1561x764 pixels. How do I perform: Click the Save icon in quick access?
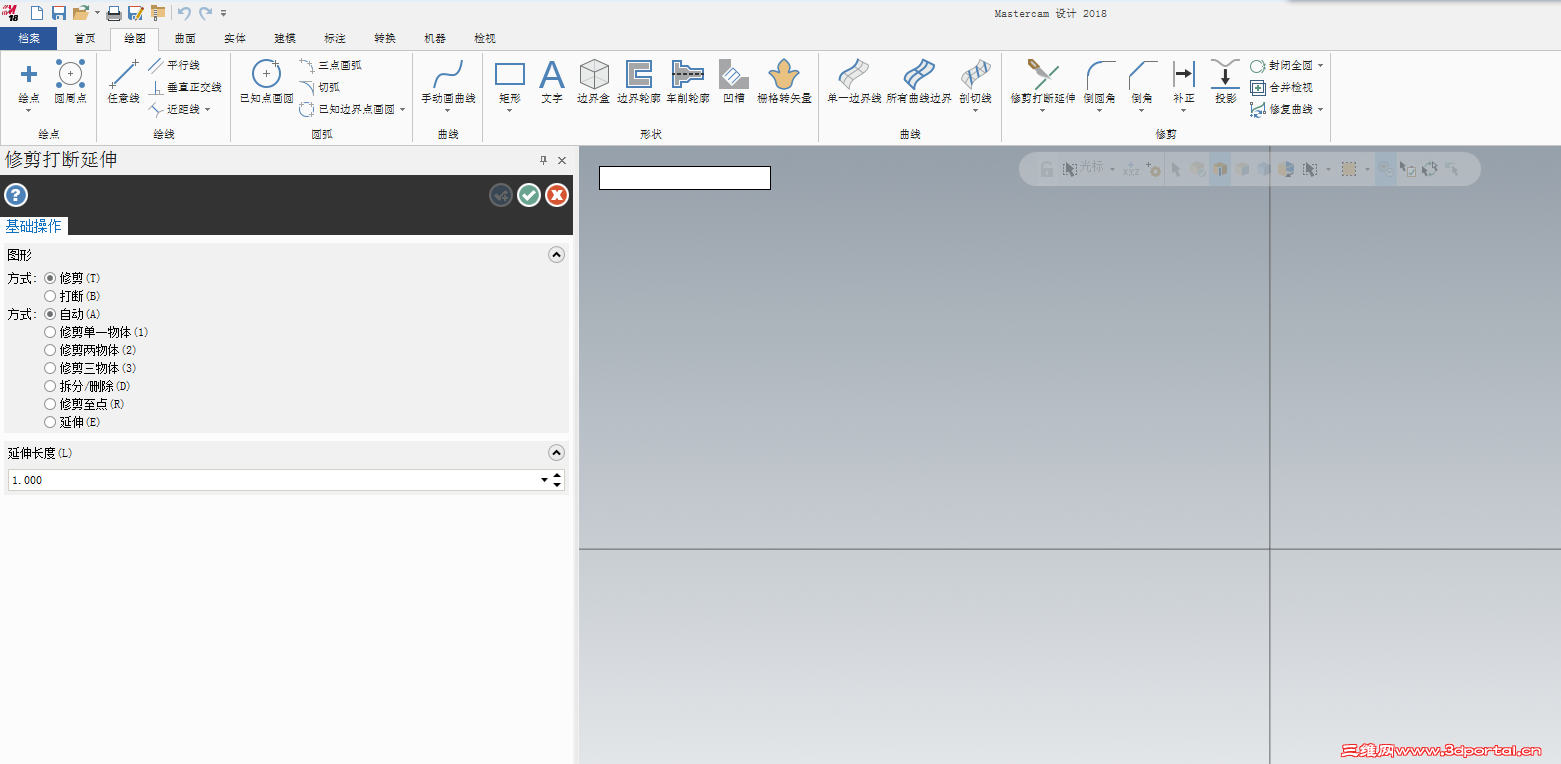click(59, 13)
